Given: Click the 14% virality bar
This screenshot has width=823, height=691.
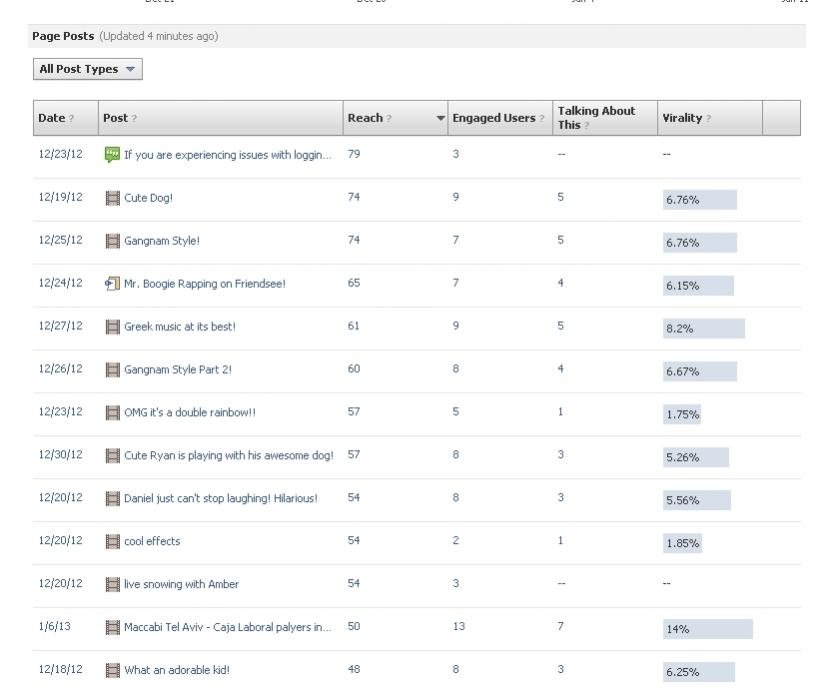Looking at the screenshot, I should tap(708, 629).
